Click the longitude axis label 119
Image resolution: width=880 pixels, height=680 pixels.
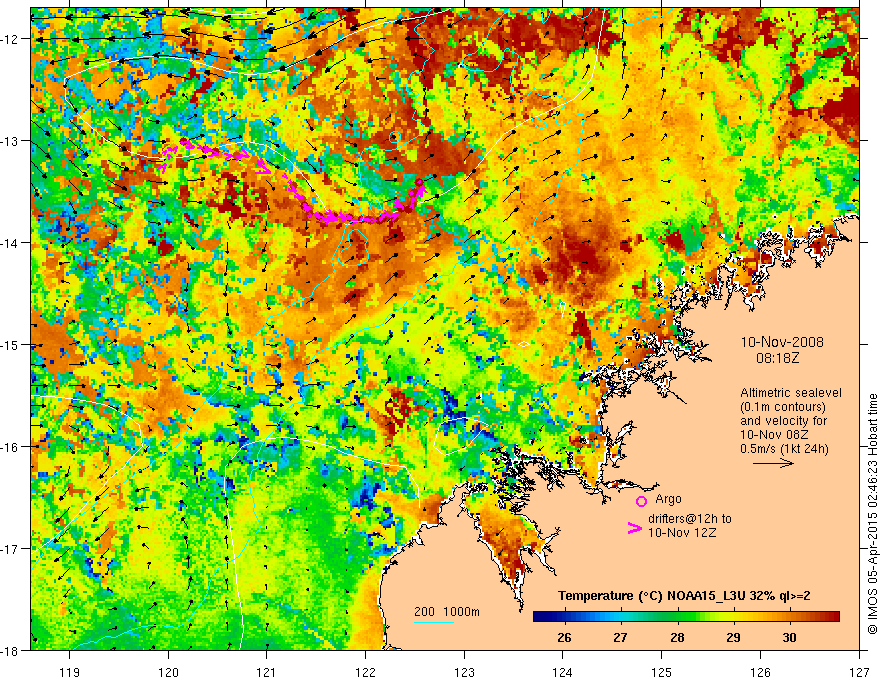click(x=70, y=672)
